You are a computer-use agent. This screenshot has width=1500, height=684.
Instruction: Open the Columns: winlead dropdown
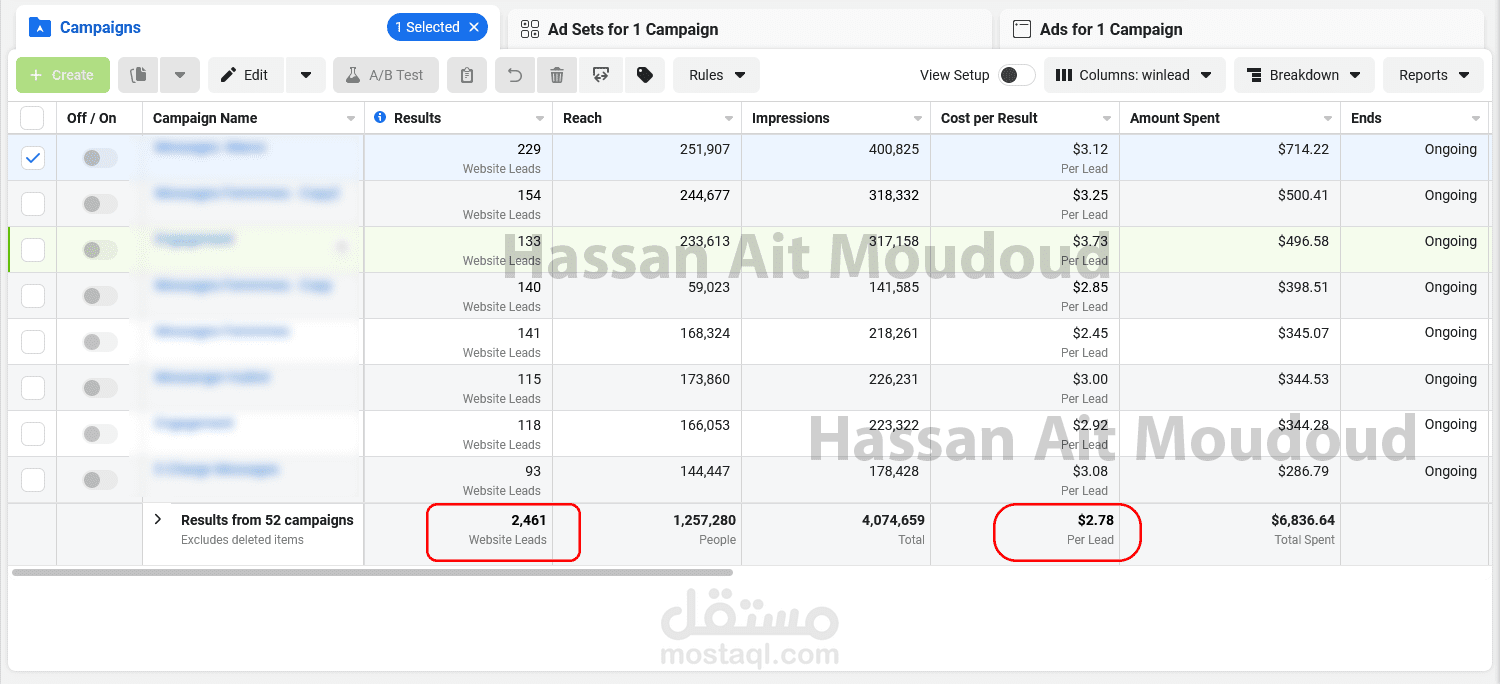click(x=1134, y=75)
